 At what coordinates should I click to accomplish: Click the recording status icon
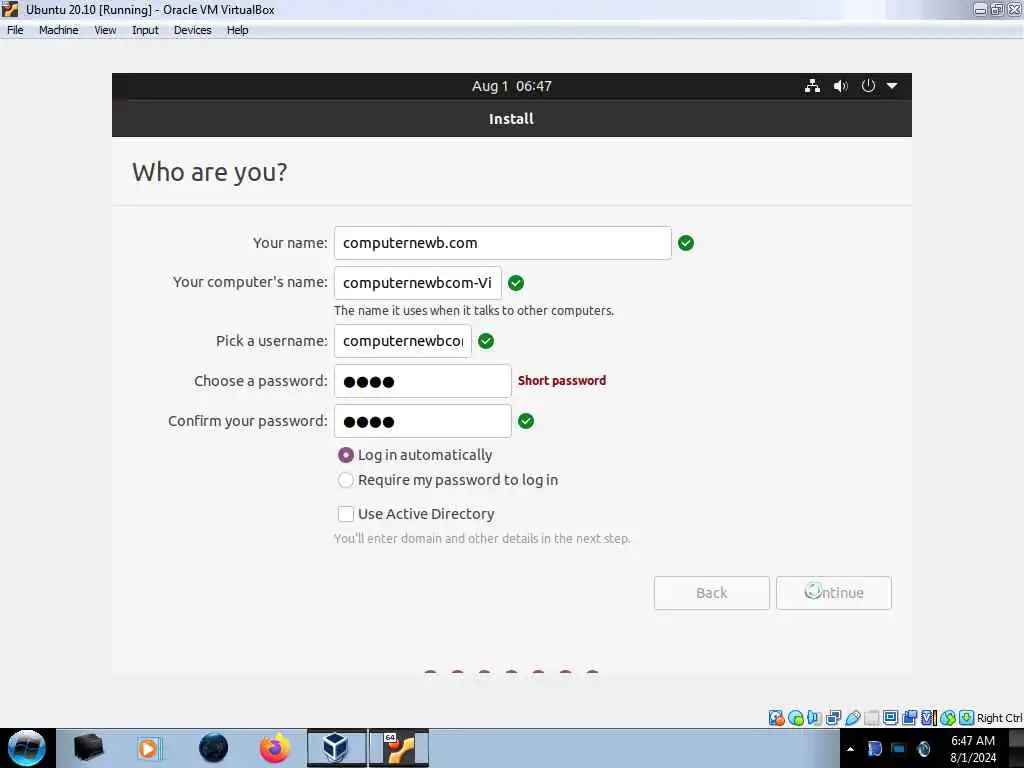(x=909, y=718)
